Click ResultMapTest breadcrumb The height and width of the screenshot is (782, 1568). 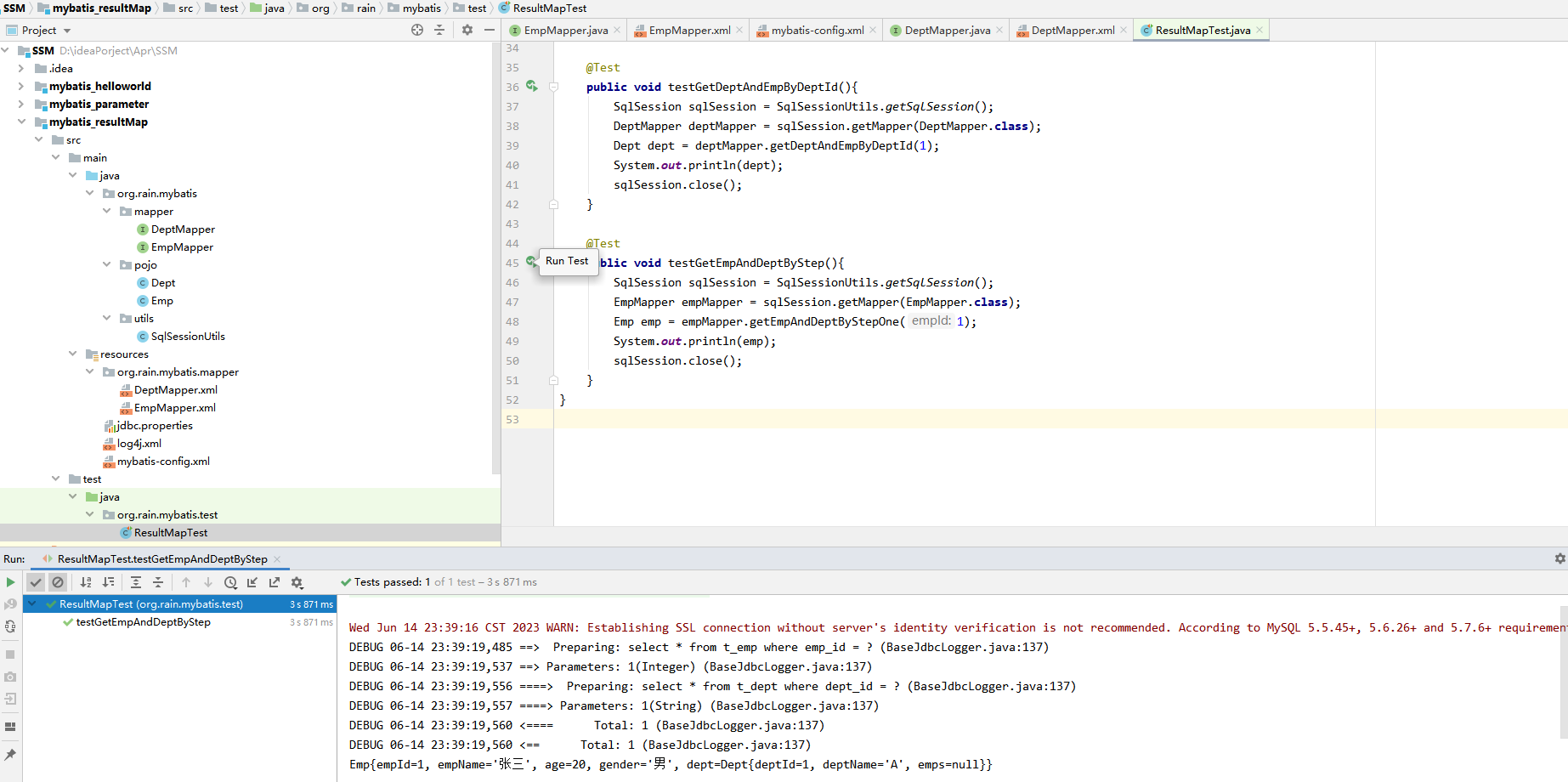pyautogui.click(x=542, y=8)
